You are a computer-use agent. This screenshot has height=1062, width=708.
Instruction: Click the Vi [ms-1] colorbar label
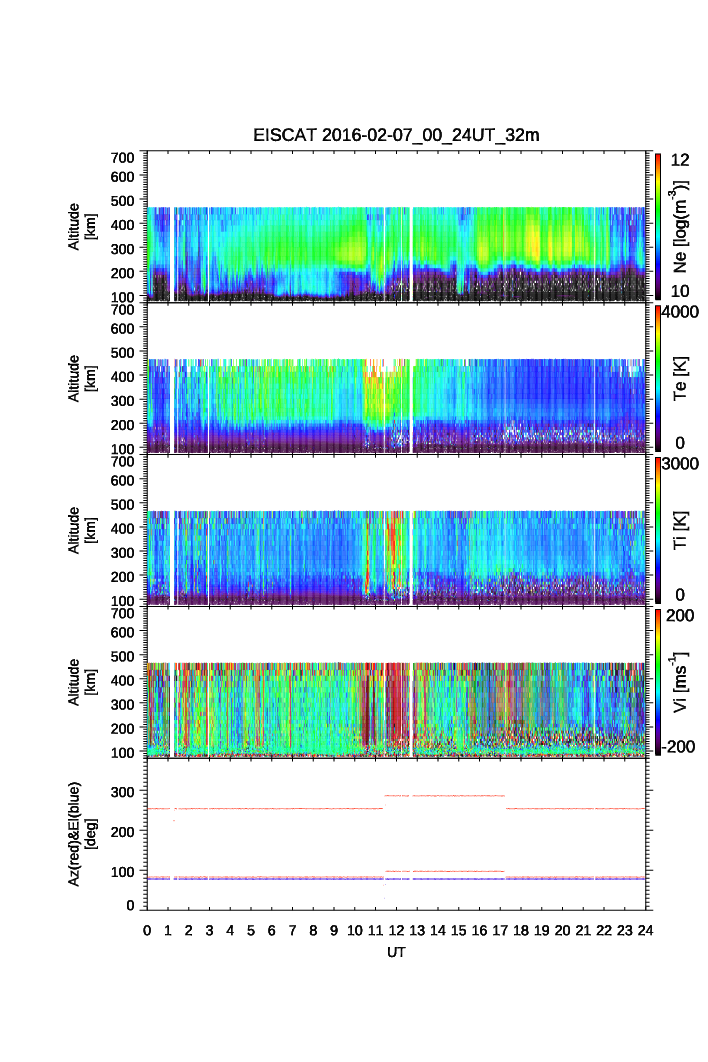point(680,682)
